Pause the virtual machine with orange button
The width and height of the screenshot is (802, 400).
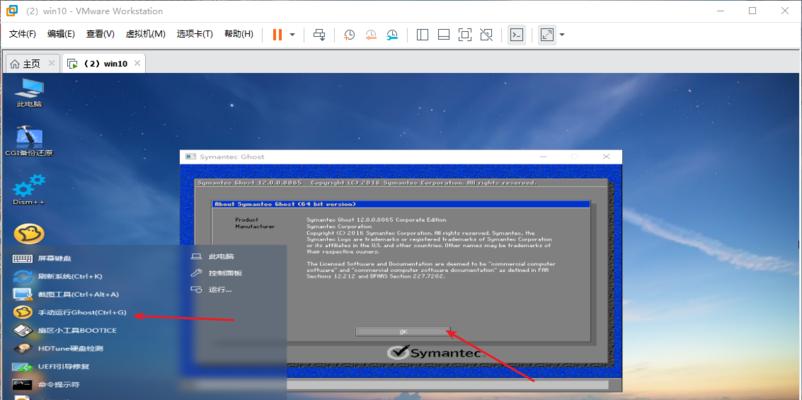(x=277, y=35)
